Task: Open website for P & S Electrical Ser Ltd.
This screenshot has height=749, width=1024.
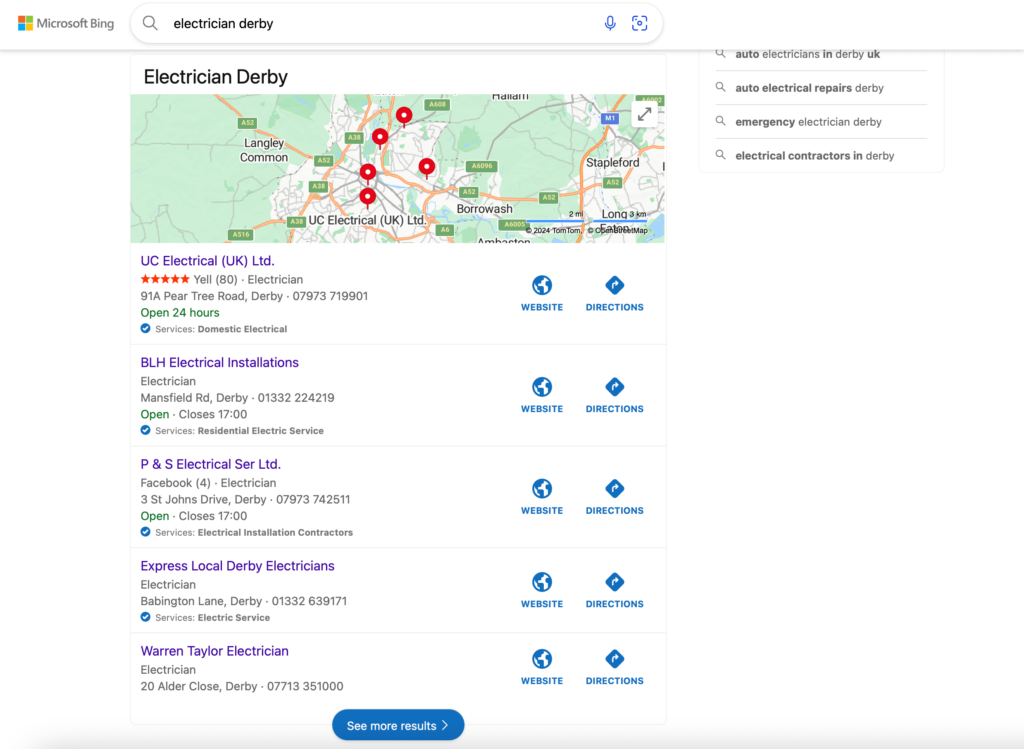Action: pos(542,498)
